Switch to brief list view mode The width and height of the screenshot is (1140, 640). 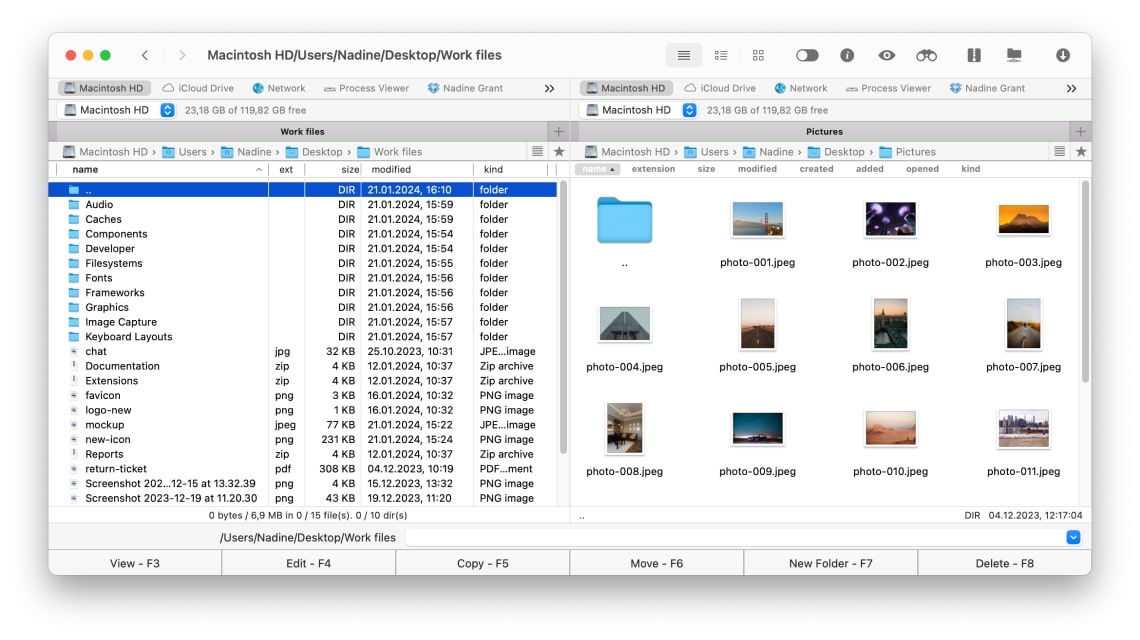[x=722, y=55]
